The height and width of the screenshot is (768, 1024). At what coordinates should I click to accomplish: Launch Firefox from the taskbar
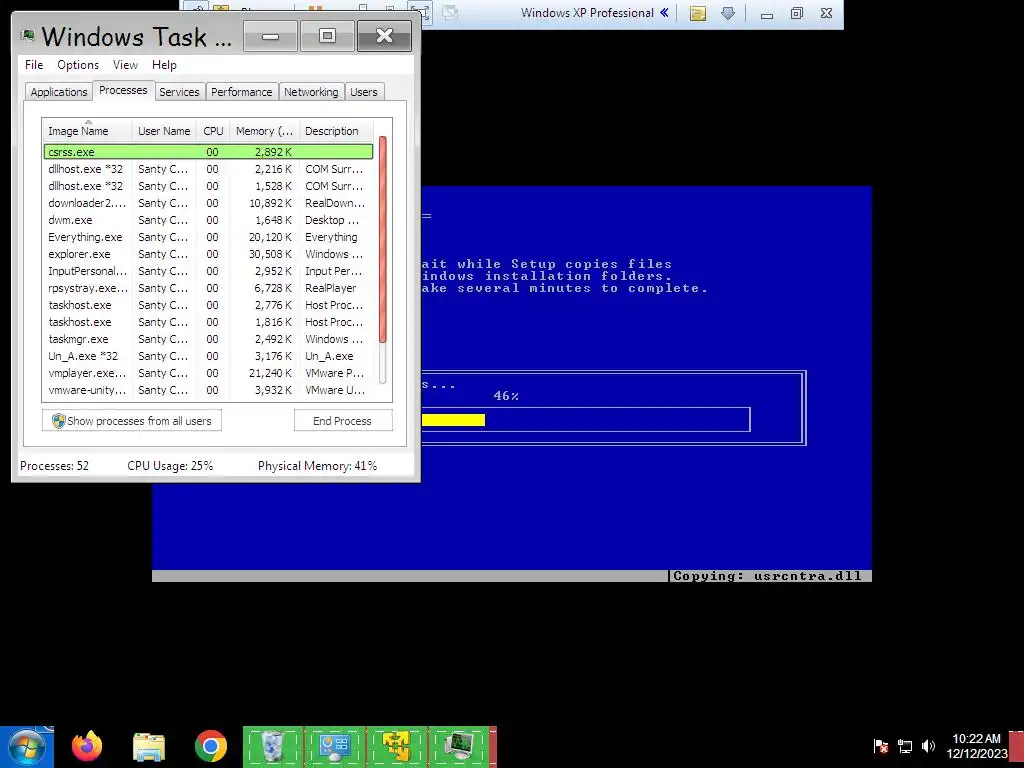pos(87,746)
